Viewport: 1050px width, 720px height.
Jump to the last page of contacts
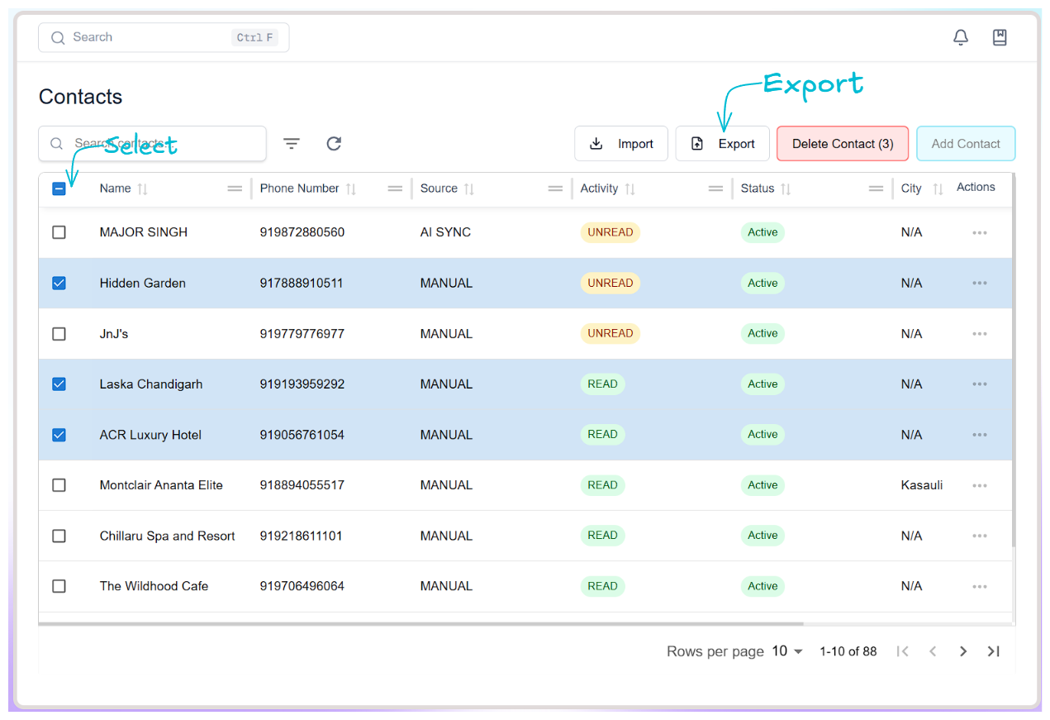coord(993,651)
